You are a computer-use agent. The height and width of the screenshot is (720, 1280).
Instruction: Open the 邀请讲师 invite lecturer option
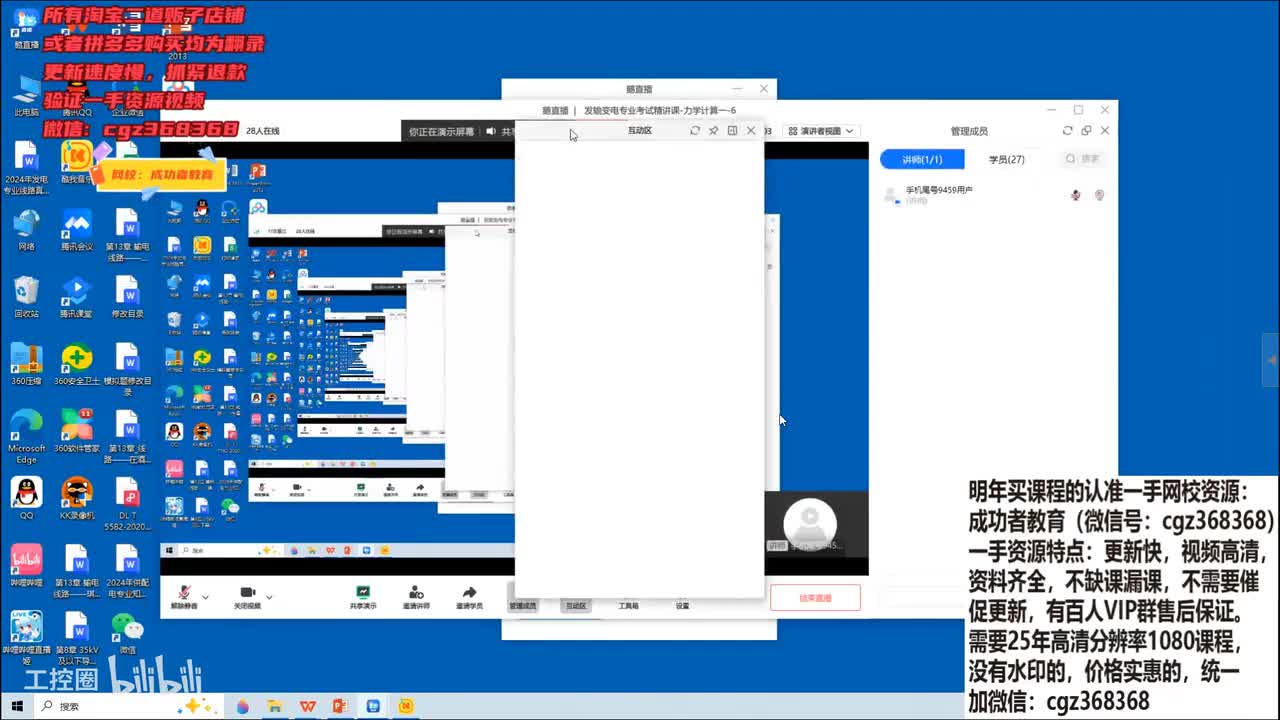pyautogui.click(x=416, y=597)
